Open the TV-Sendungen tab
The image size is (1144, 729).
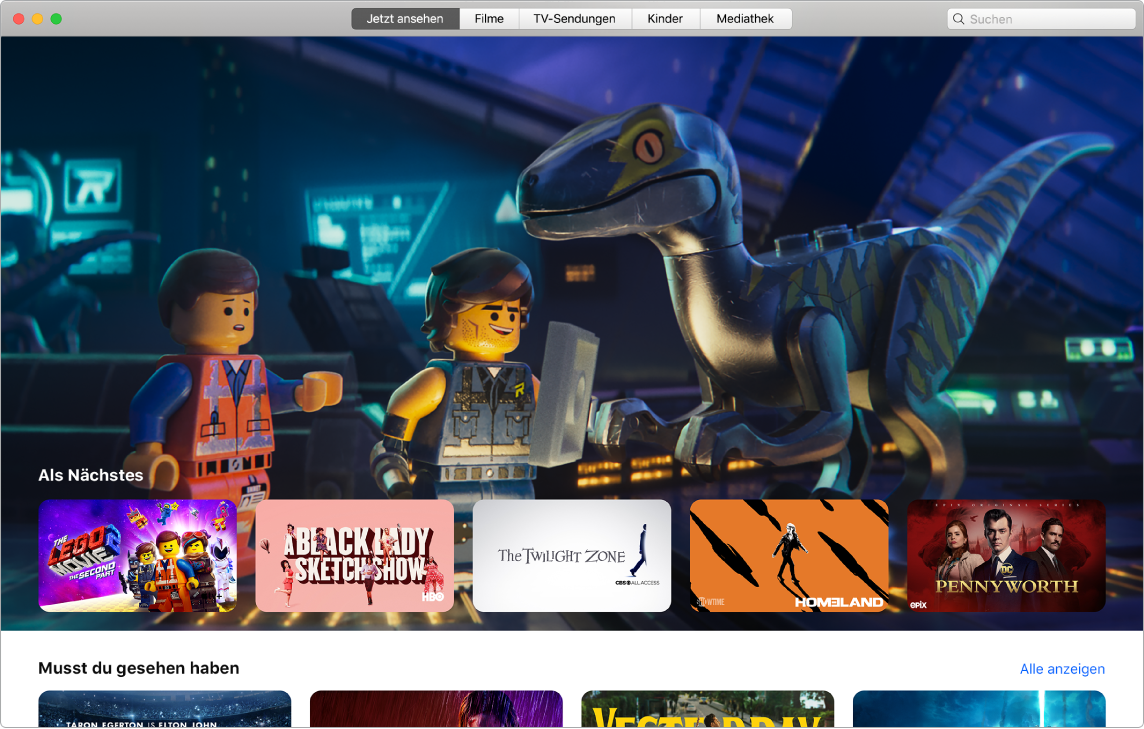(x=575, y=18)
